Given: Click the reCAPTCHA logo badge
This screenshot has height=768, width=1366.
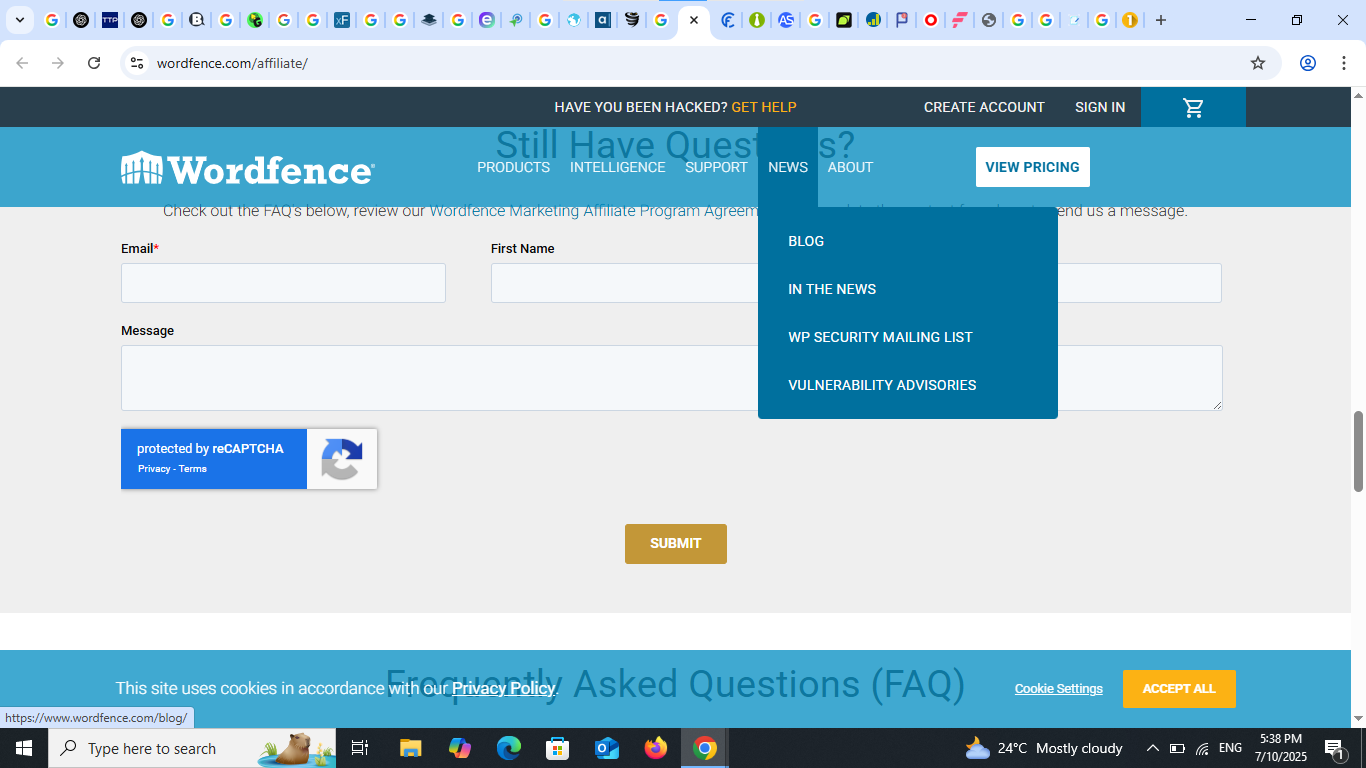Looking at the screenshot, I should 342,459.
